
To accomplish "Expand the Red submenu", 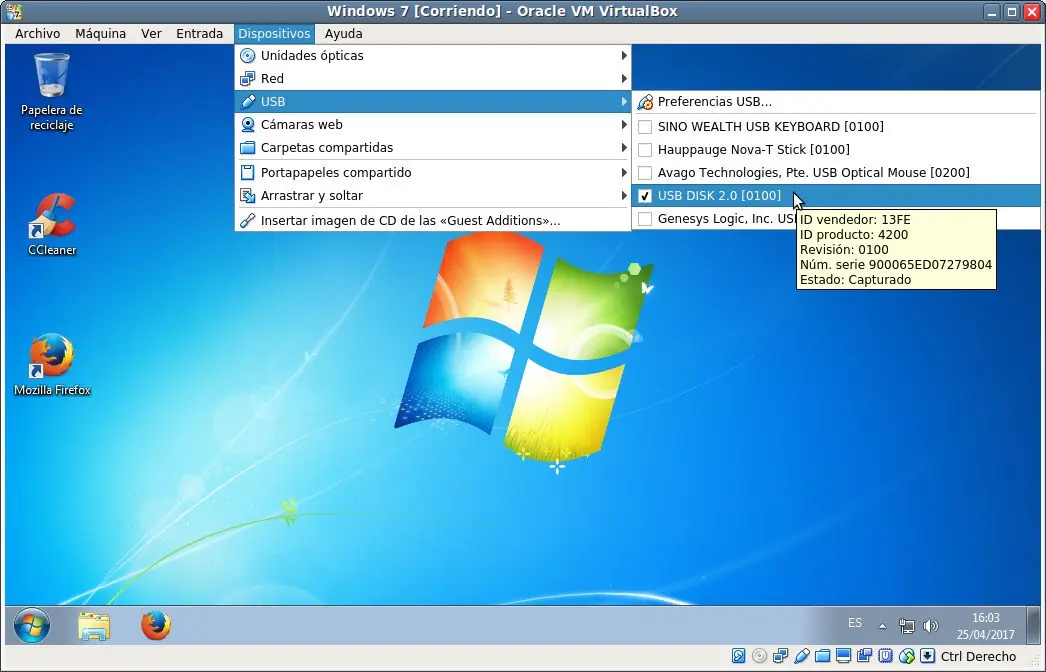I will 433,79.
